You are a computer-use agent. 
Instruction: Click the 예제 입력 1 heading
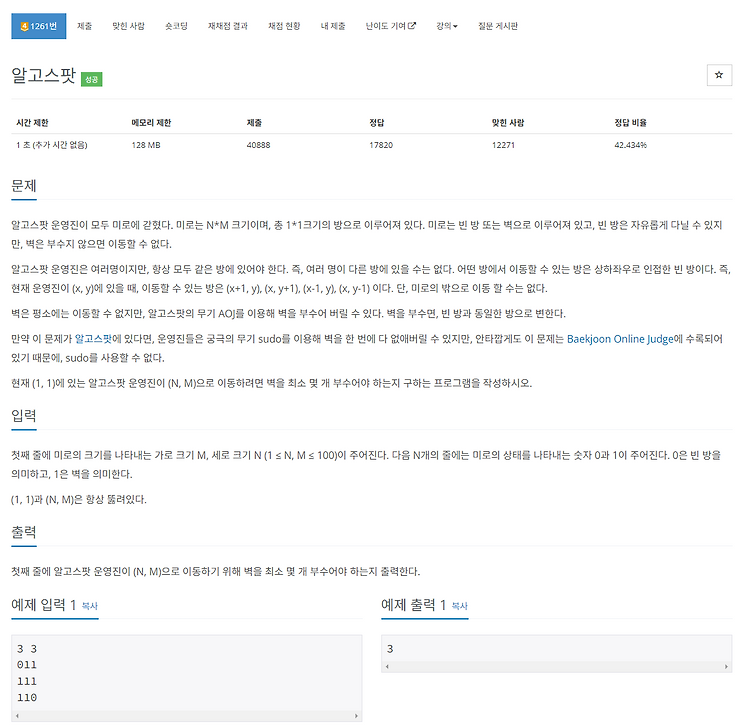pos(44,605)
